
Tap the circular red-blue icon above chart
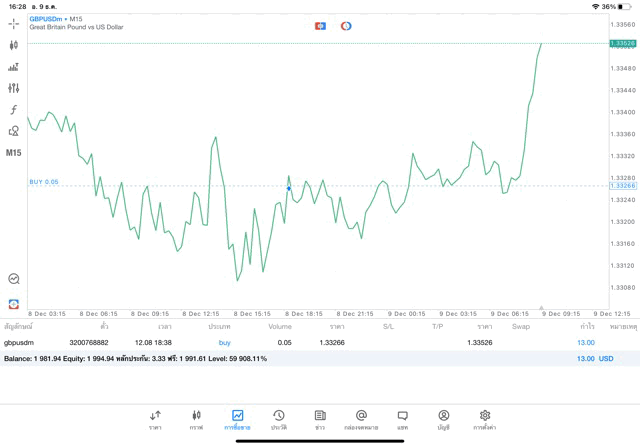[346, 25]
